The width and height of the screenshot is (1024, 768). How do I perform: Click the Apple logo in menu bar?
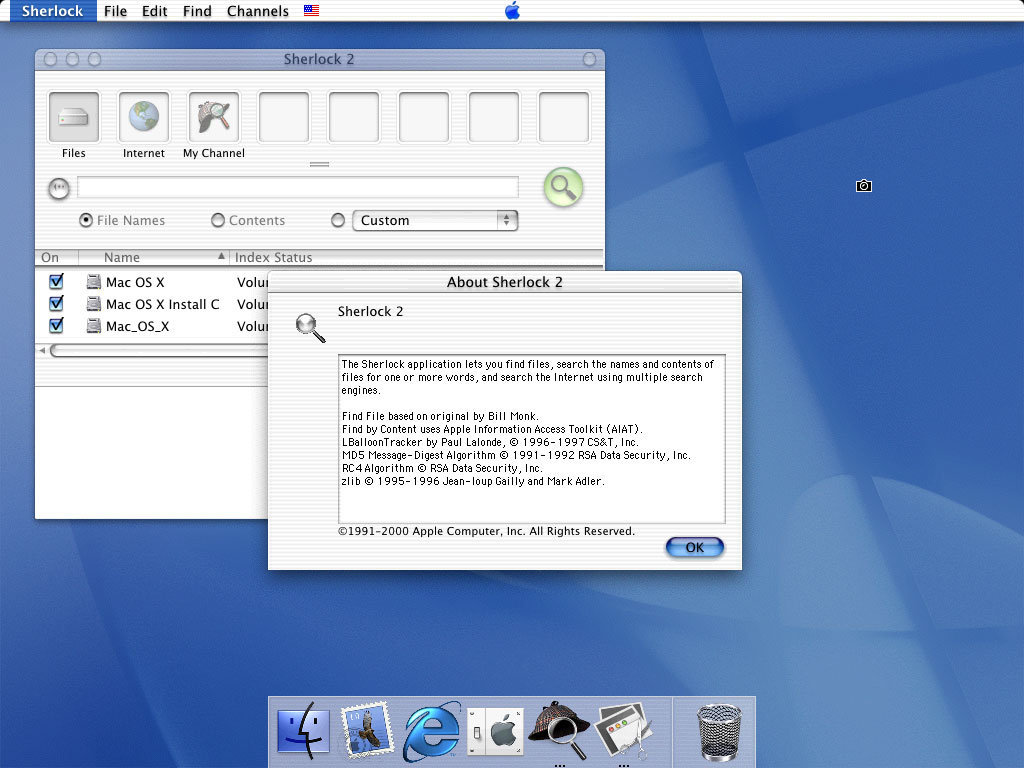513,10
